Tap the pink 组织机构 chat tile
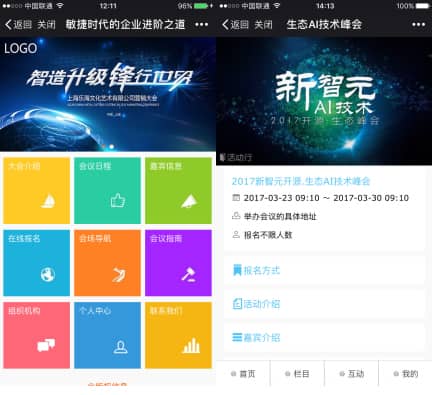 pos(37,335)
